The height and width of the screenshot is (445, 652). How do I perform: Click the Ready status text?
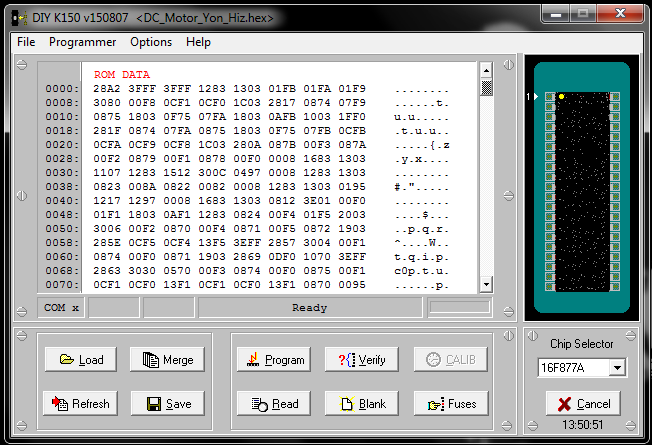[309, 308]
